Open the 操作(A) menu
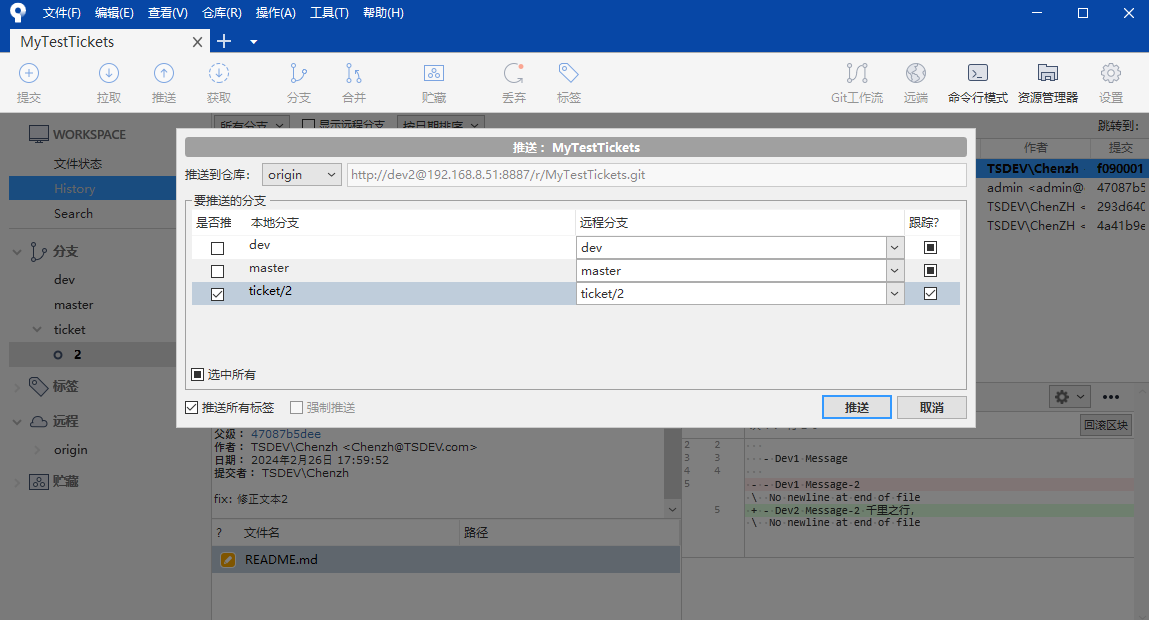The width and height of the screenshot is (1149, 620). 276,12
